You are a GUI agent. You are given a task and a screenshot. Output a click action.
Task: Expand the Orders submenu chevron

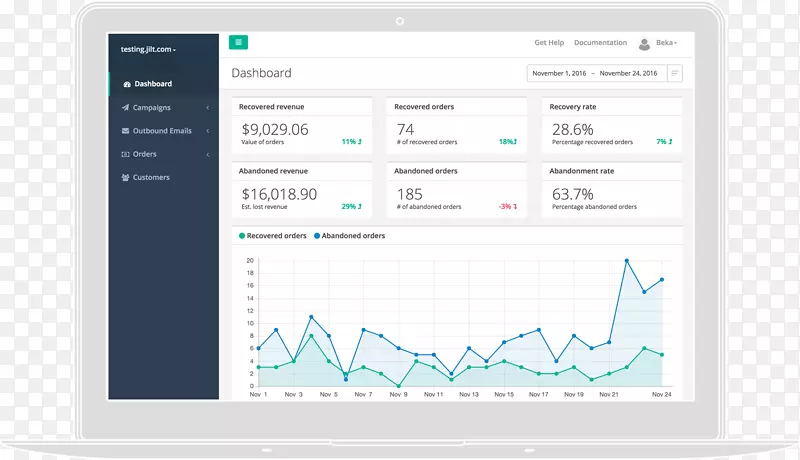click(208, 154)
